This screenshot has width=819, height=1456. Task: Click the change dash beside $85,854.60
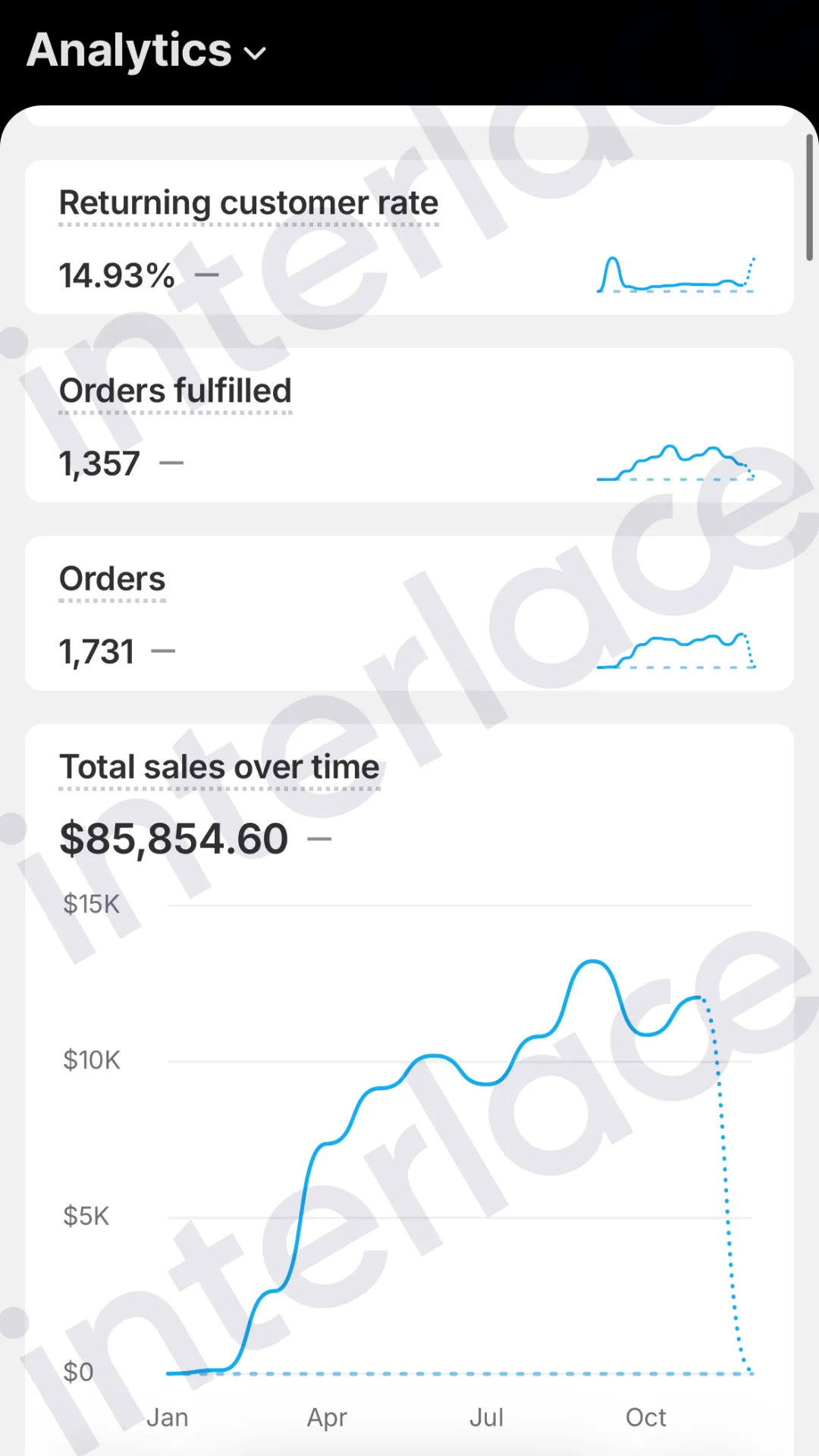[319, 839]
